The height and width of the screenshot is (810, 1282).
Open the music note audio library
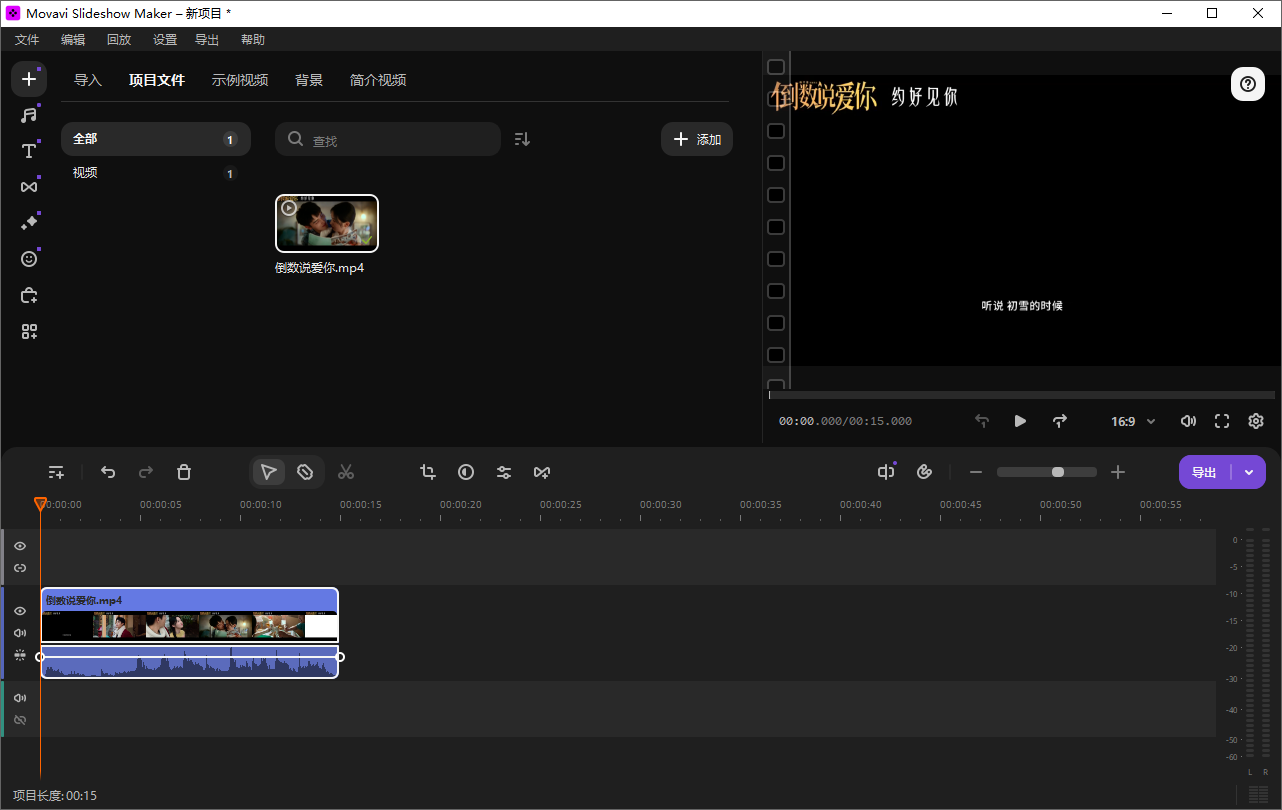pos(29,115)
